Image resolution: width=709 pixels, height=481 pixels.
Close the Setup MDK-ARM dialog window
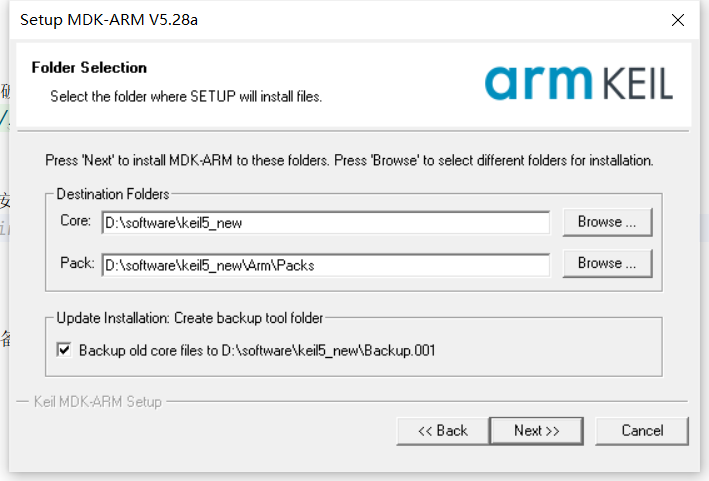point(677,20)
